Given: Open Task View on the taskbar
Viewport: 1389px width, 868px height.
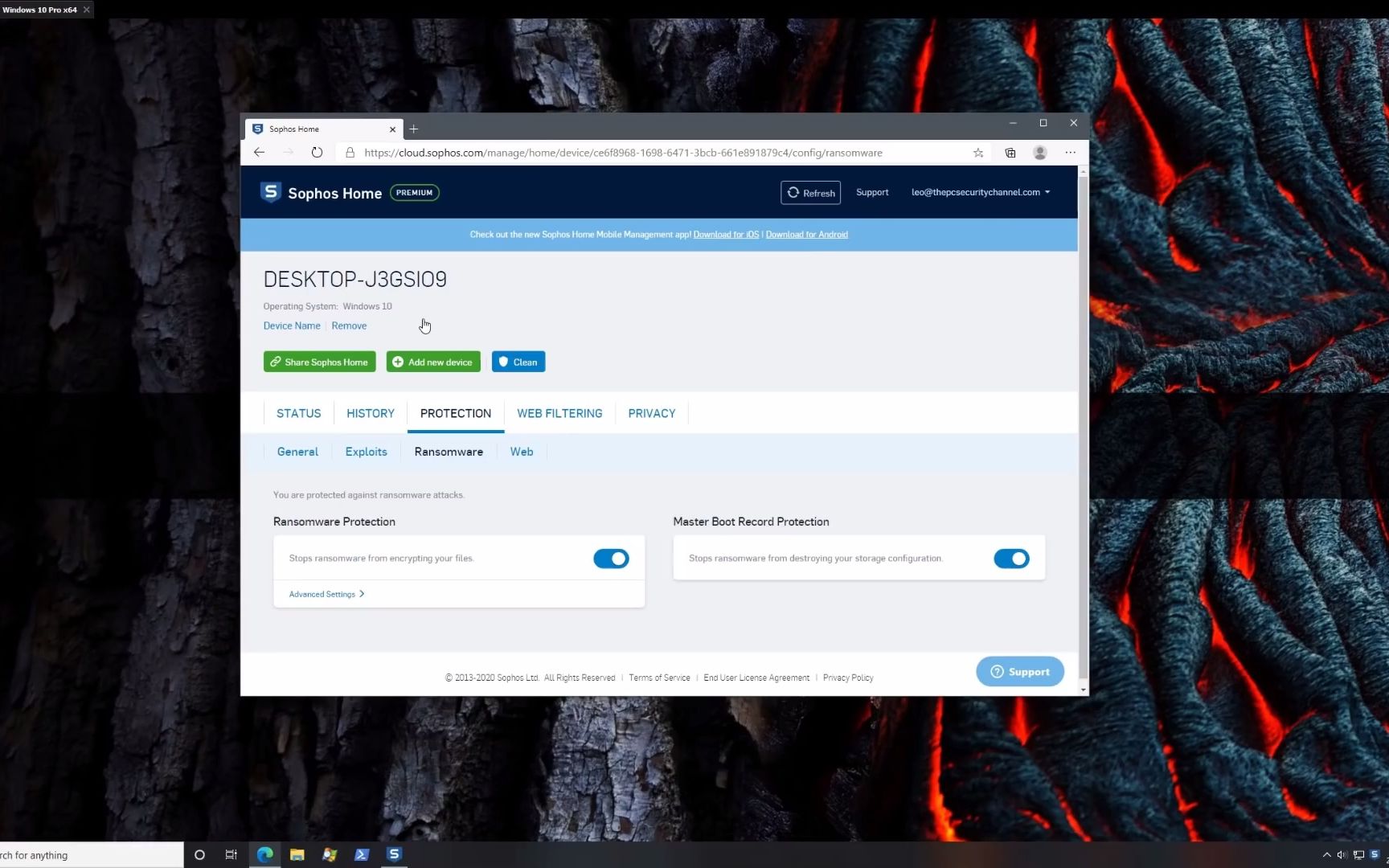Looking at the screenshot, I should [231, 854].
